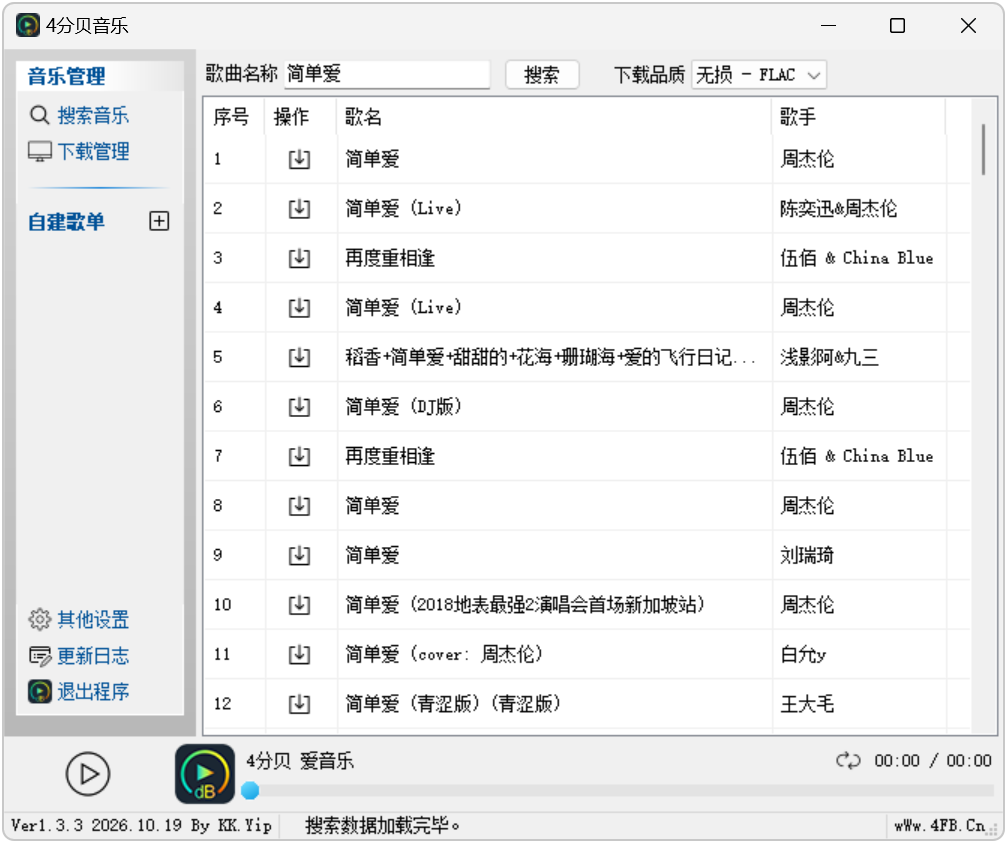This screenshot has width=1006, height=843.
Task: Open 其他设置 settings page
Action: tap(93, 620)
